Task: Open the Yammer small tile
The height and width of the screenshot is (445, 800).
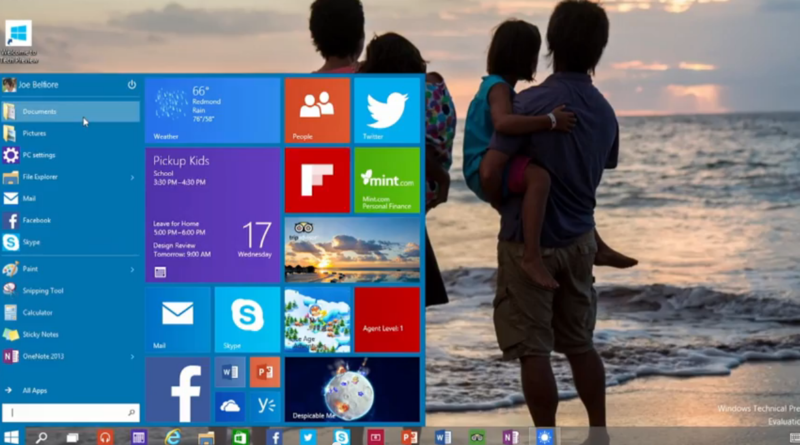Action: pos(265,407)
